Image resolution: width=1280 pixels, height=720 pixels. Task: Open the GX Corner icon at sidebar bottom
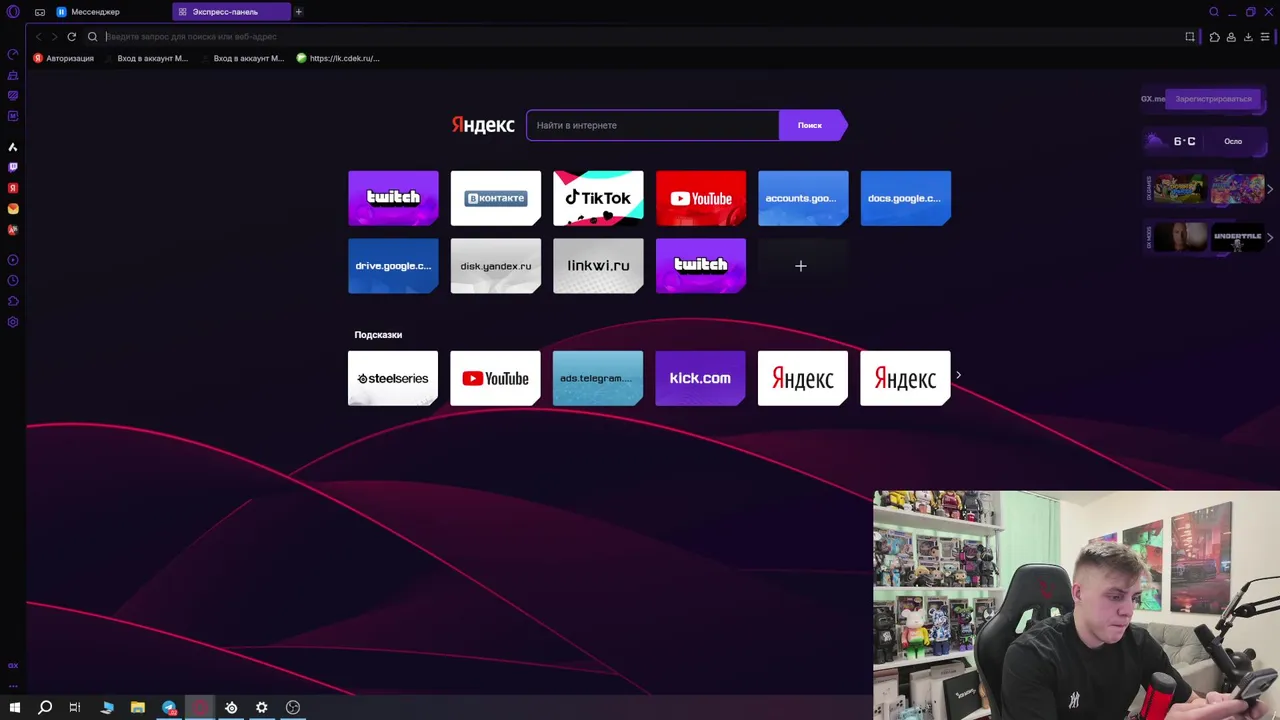[x=13, y=665]
